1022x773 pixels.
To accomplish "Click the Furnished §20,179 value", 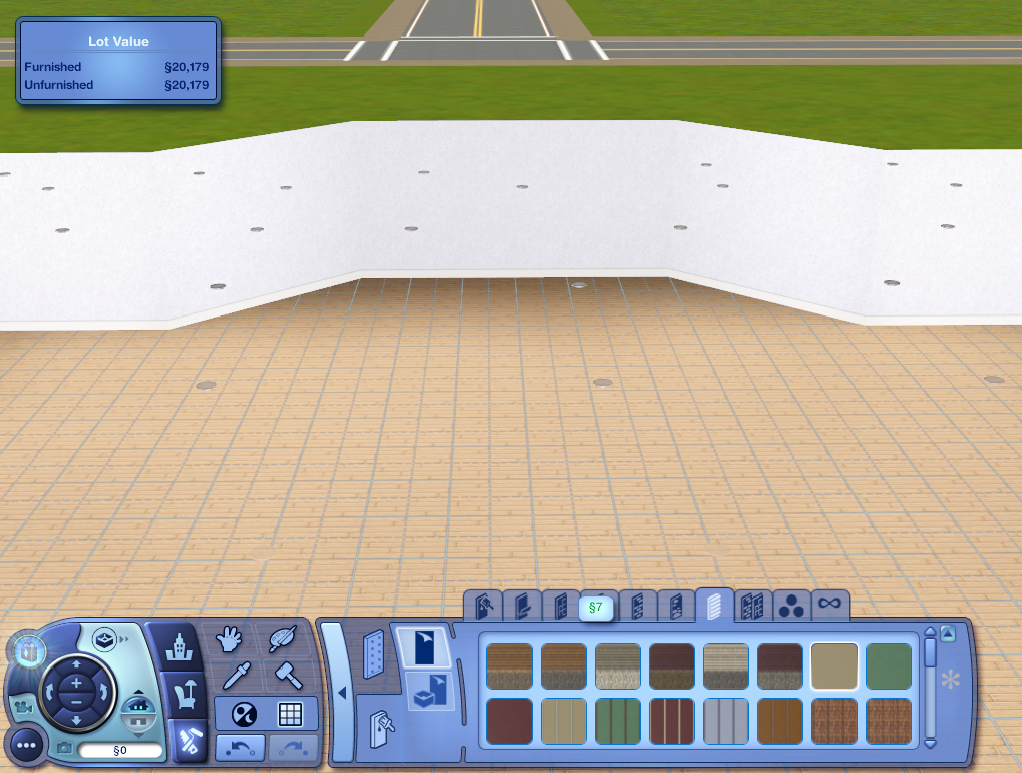I will coord(186,66).
